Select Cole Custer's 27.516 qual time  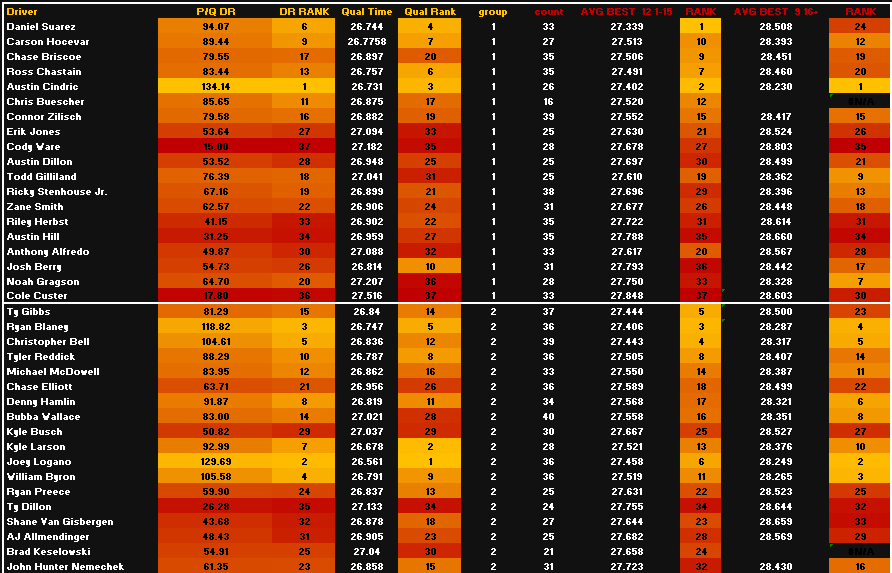tap(367, 296)
